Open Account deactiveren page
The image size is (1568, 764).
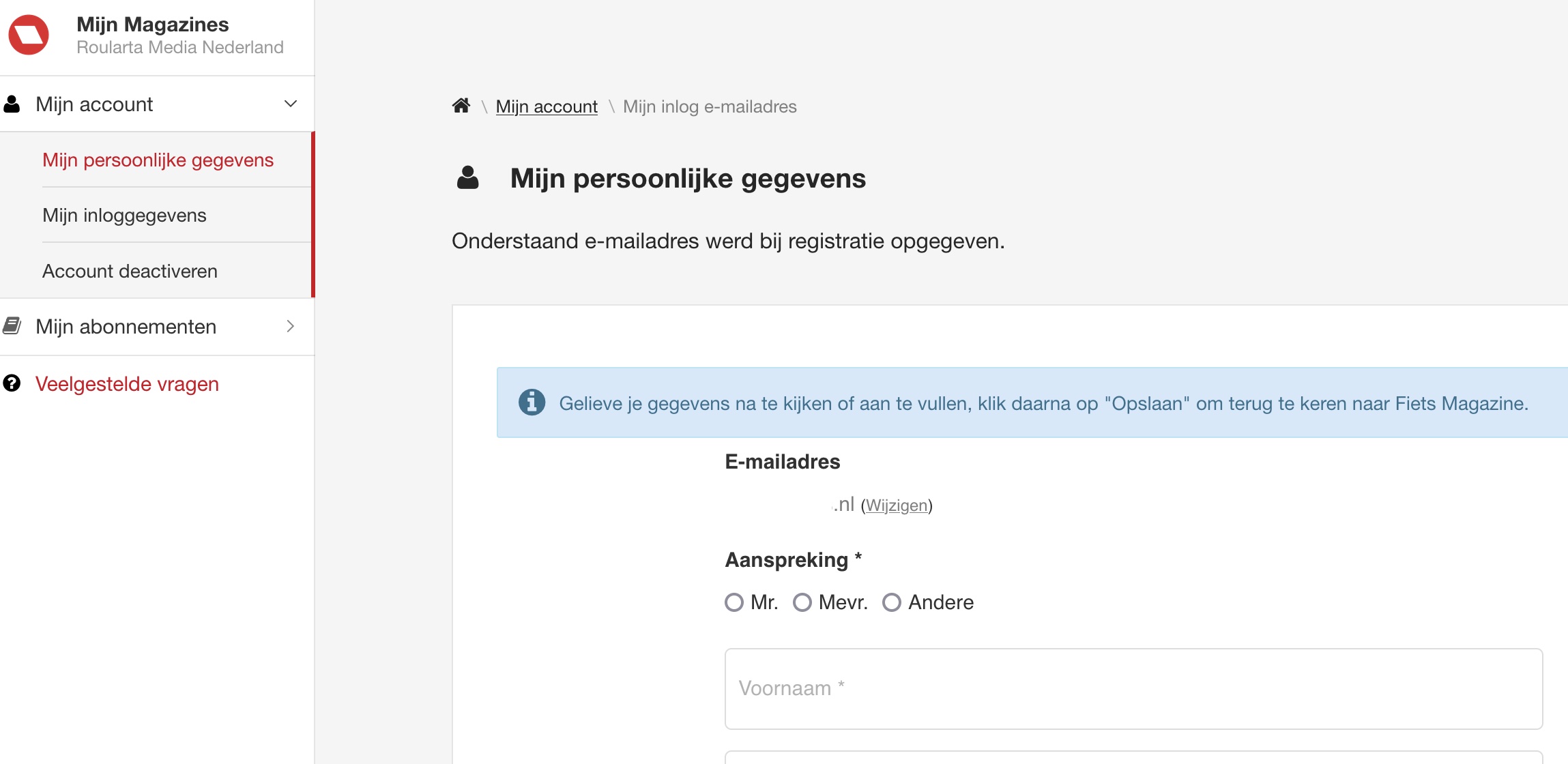pos(130,271)
